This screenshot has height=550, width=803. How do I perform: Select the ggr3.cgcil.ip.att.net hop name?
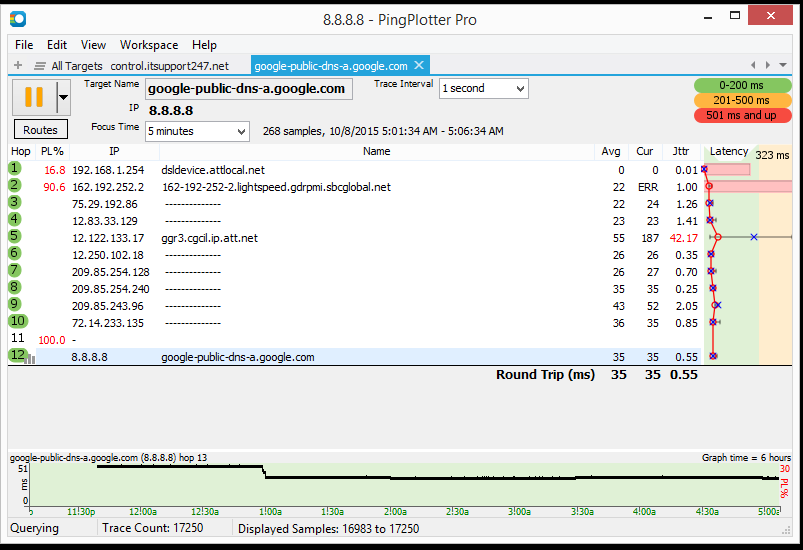click(209, 238)
